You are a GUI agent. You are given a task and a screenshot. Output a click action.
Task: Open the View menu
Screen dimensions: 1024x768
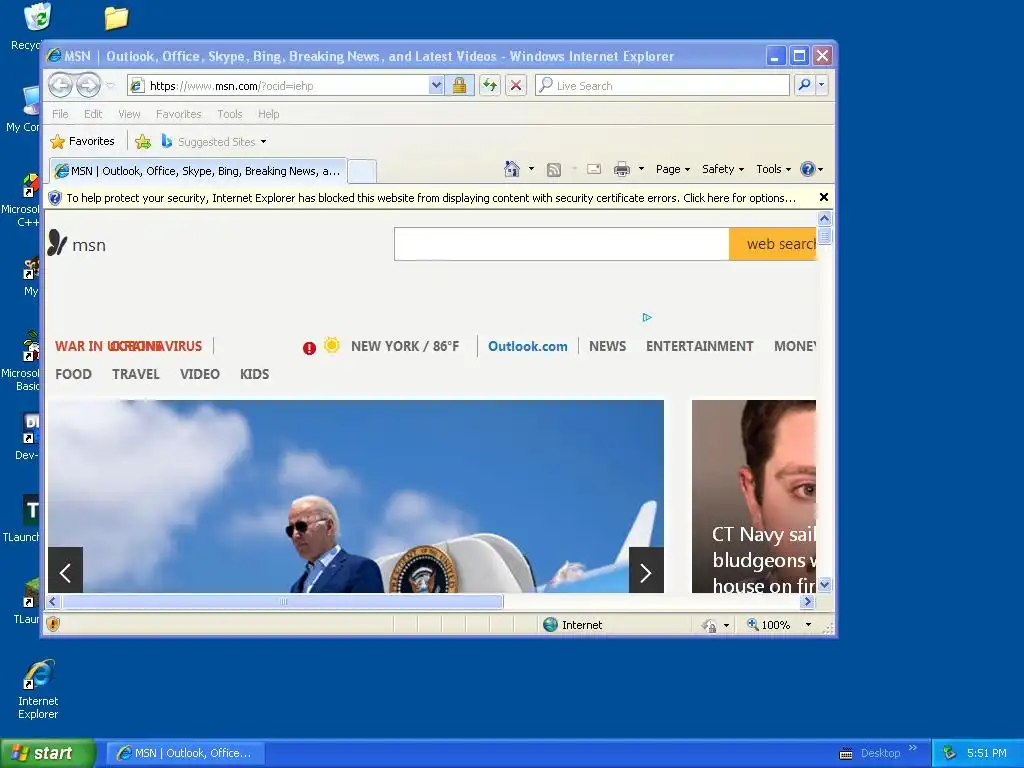click(x=129, y=114)
